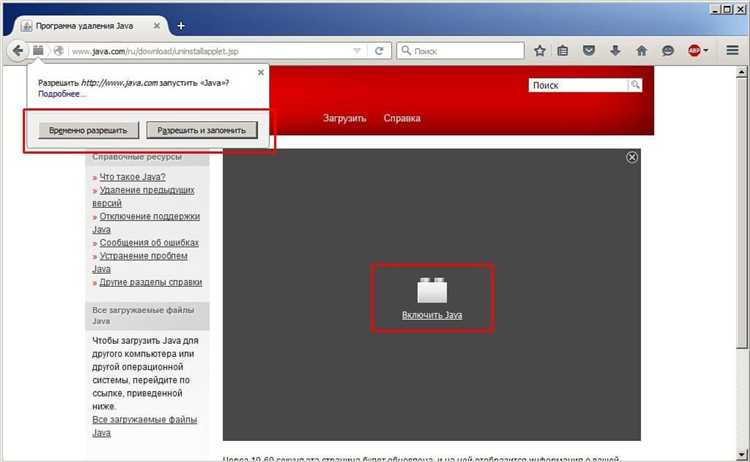Close the gray plugin overlay with X
750x462 pixels.
631,157
